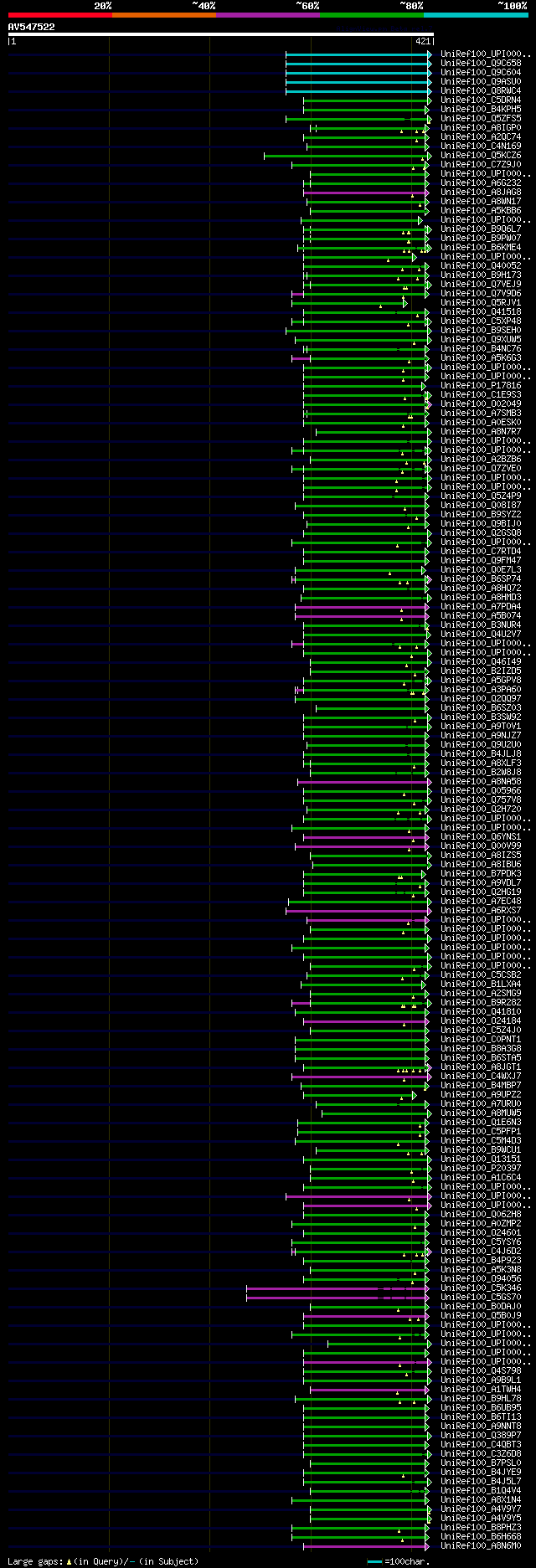The image size is (536, 1568).
Task: Select the UniRef100_B6UB95 label
Action: pos(481,1407)
